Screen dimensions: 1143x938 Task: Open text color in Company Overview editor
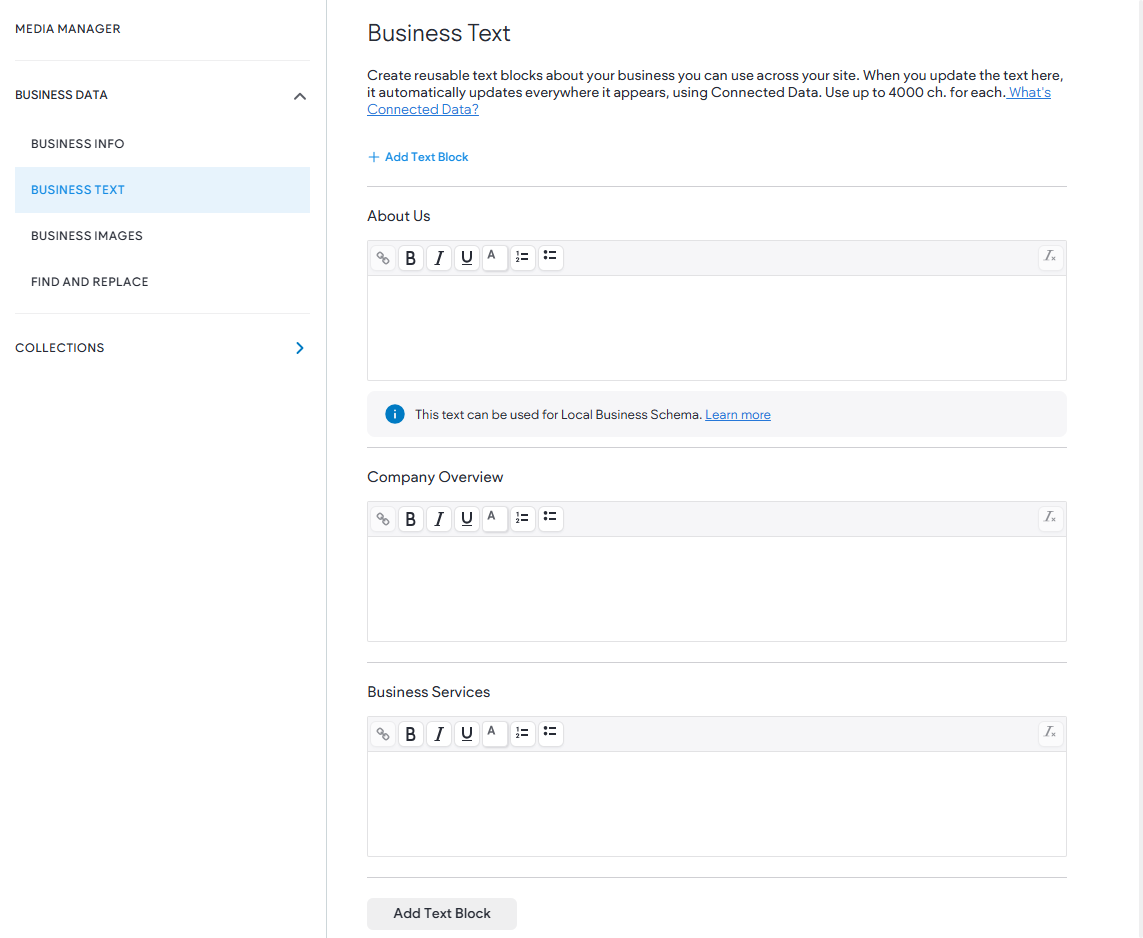[495, 518]
